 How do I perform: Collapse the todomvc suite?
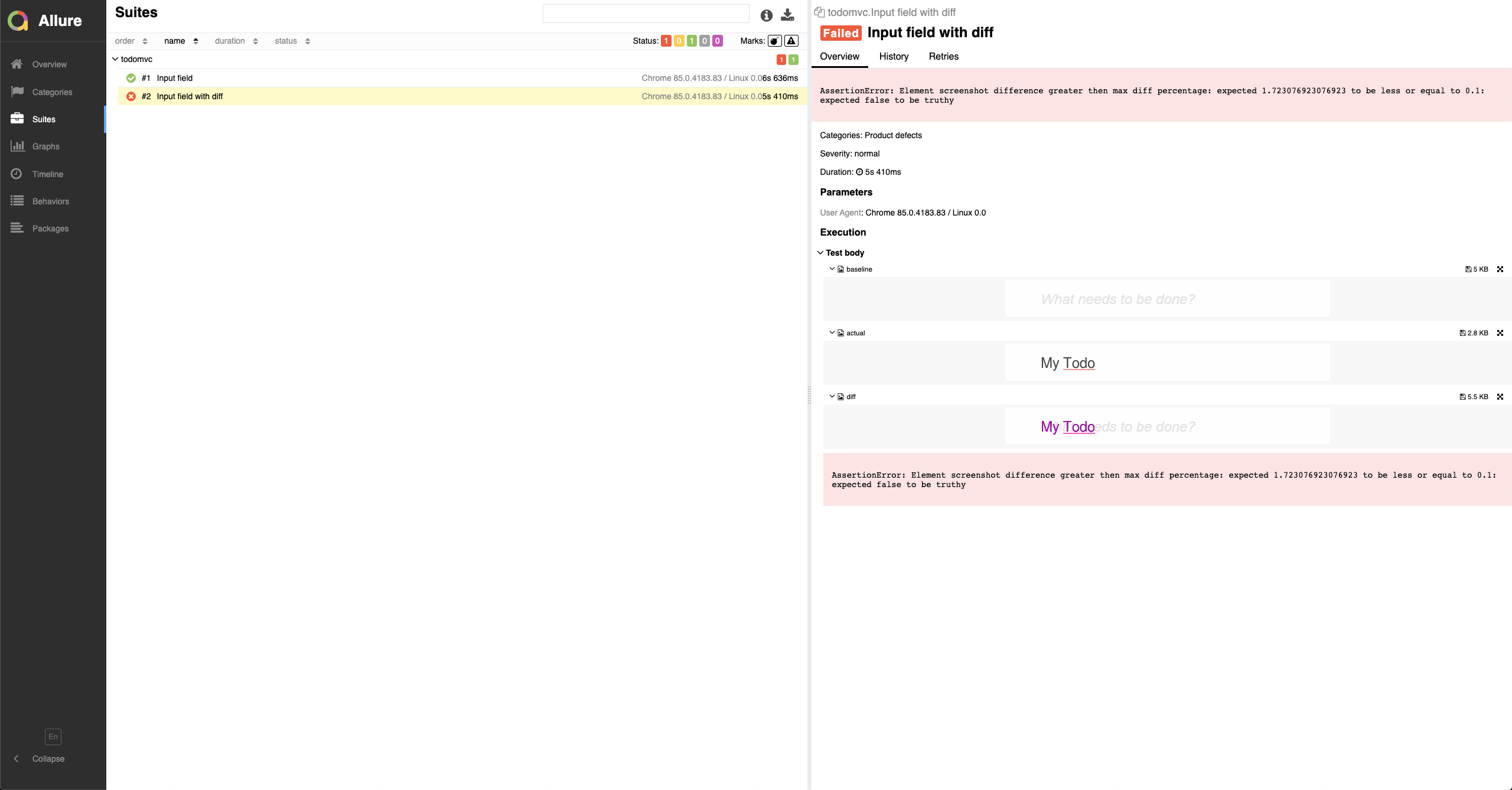tap(115, 59)
